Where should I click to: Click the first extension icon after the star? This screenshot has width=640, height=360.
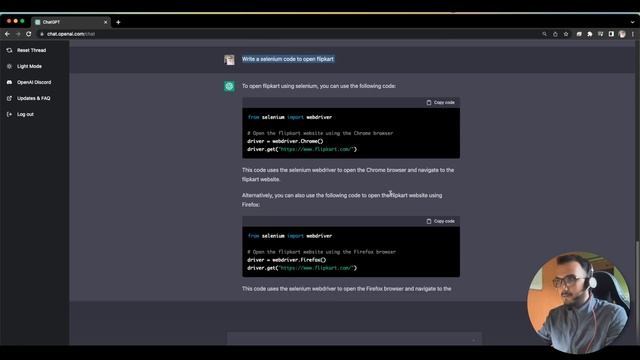(579, 34)
